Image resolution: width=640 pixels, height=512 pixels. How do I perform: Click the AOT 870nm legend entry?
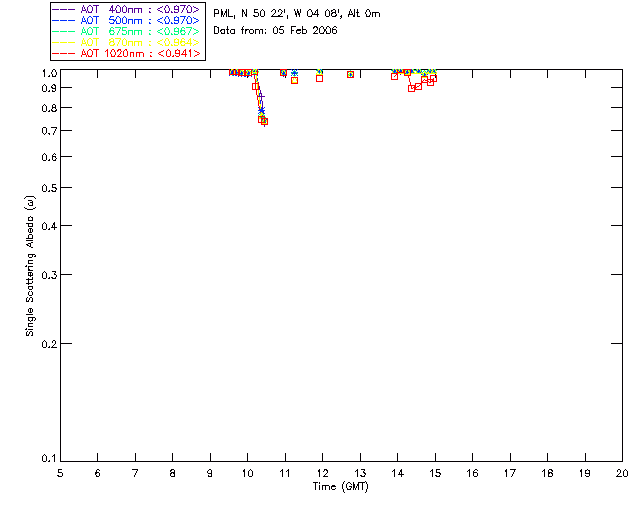click(126, 42)
